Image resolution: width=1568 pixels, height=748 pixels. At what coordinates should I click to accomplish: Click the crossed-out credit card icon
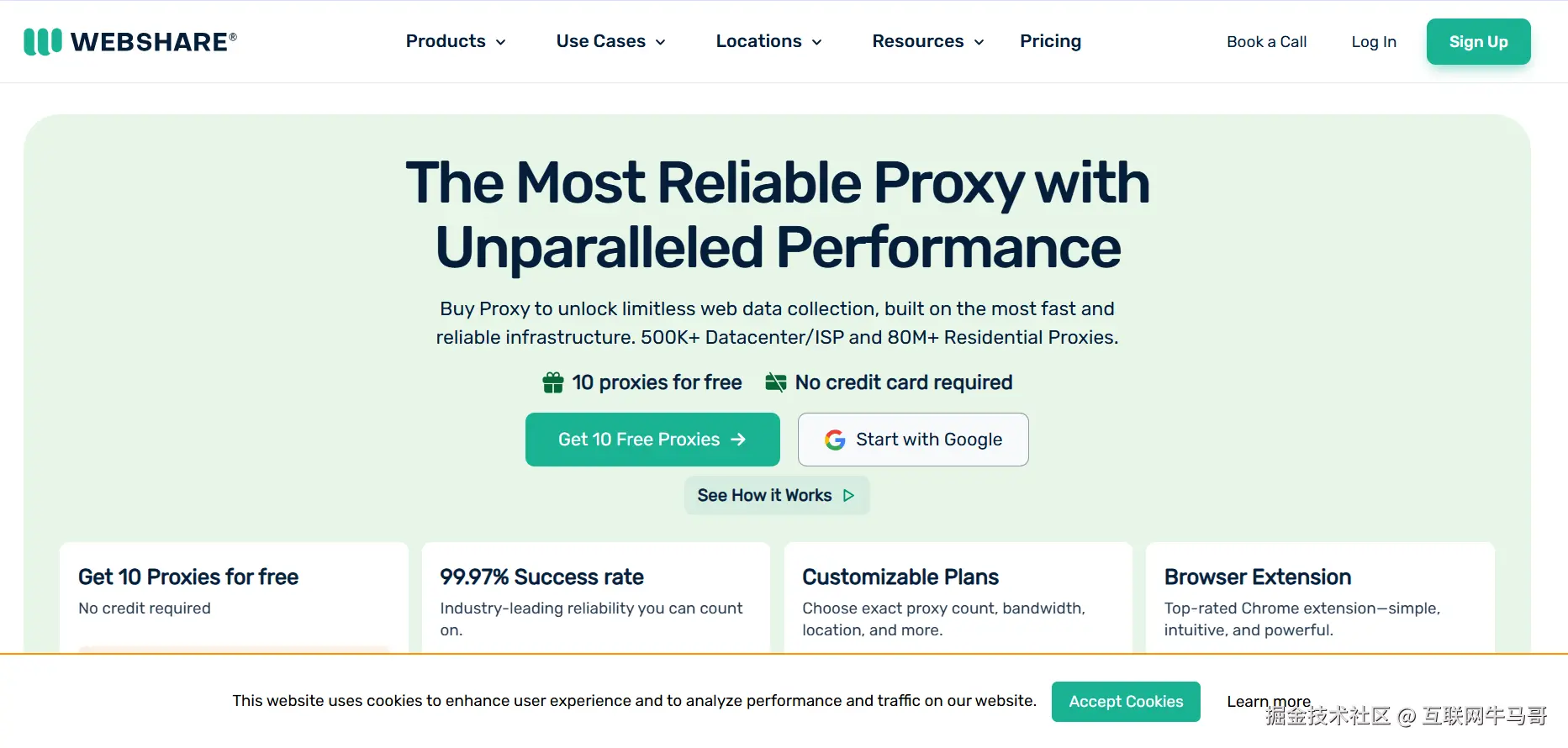tap(775, 382)
